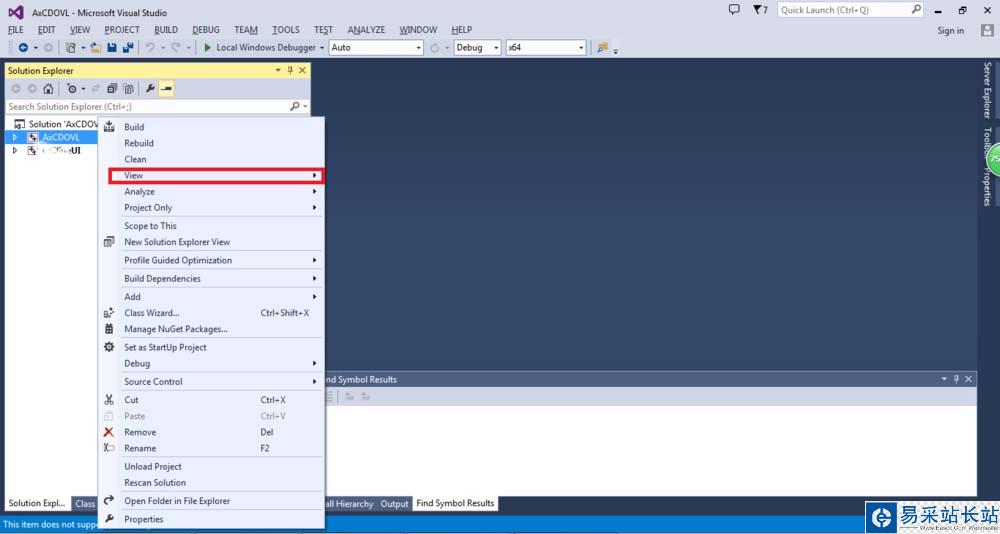
Task: Open the x64 platform dropdown
Action: click(546, 47)
